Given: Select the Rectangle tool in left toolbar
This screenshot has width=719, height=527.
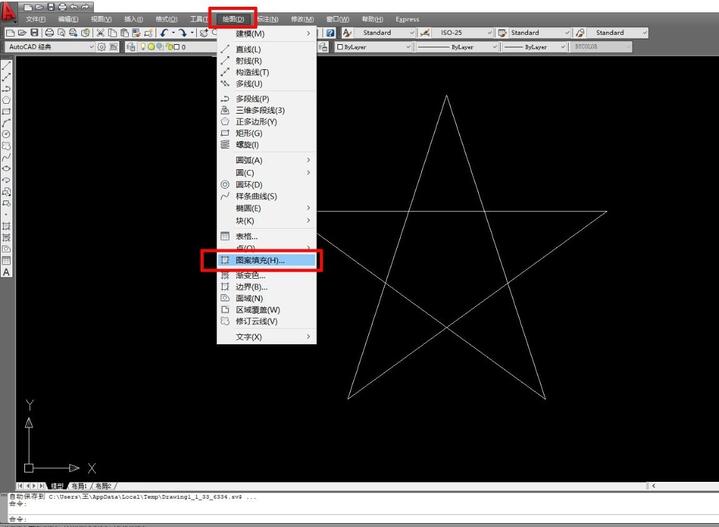Looking at the screenshot, I should click(x=7, y=111).
